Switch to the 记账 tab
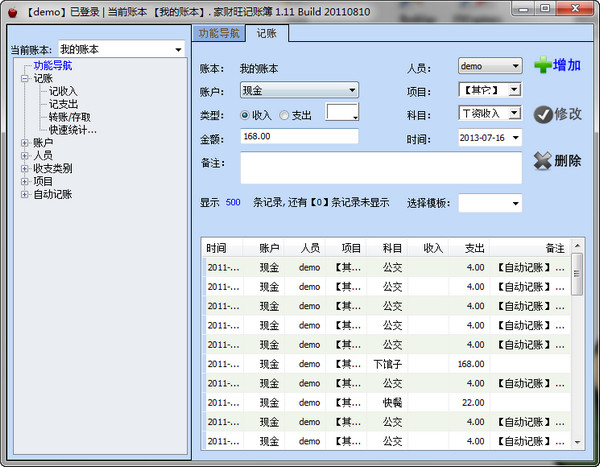The image size is (600, 467). pos(267,33)
